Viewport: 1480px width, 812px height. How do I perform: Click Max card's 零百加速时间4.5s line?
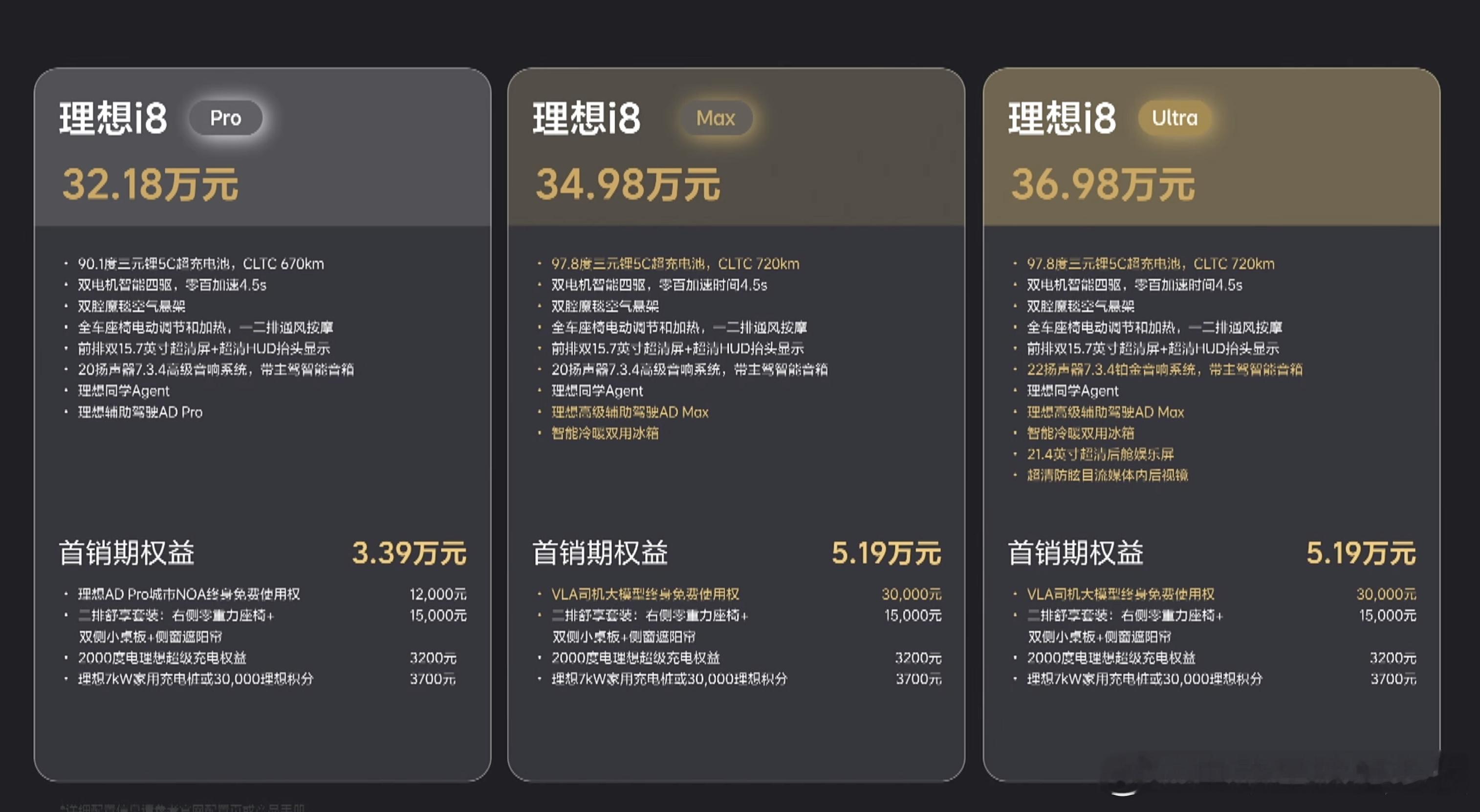point(659,285)
